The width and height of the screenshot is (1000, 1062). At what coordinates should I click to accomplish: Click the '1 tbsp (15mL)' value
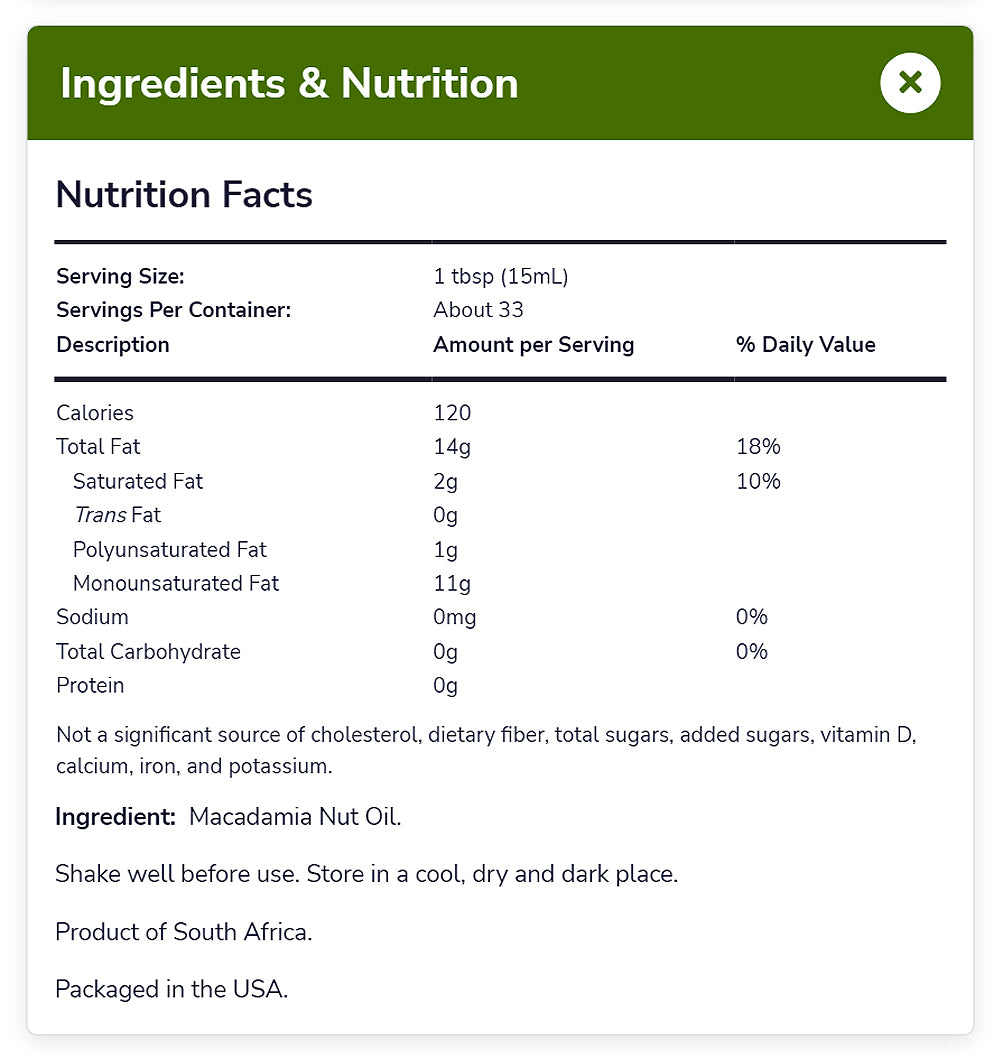pyautogui.click(x=500, y=276)
